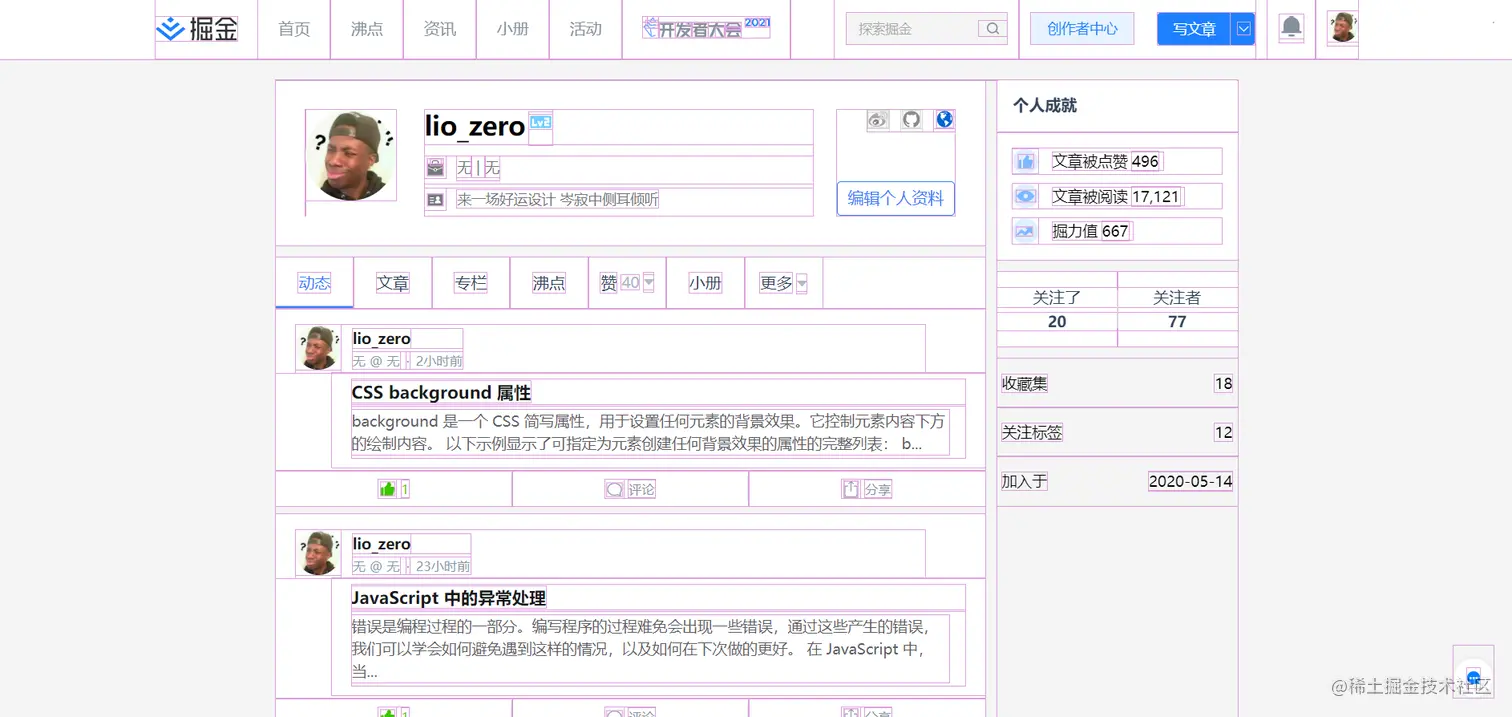Click the thumbs-up icon beside 文章被点赞
1512x717 pixels.
[x=1025, y=161]
